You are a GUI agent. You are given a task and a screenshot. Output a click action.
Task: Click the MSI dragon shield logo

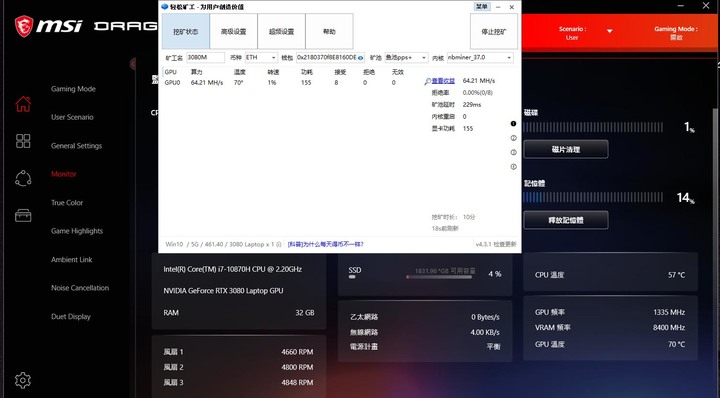pyautogui.click(x=24, y=26)
